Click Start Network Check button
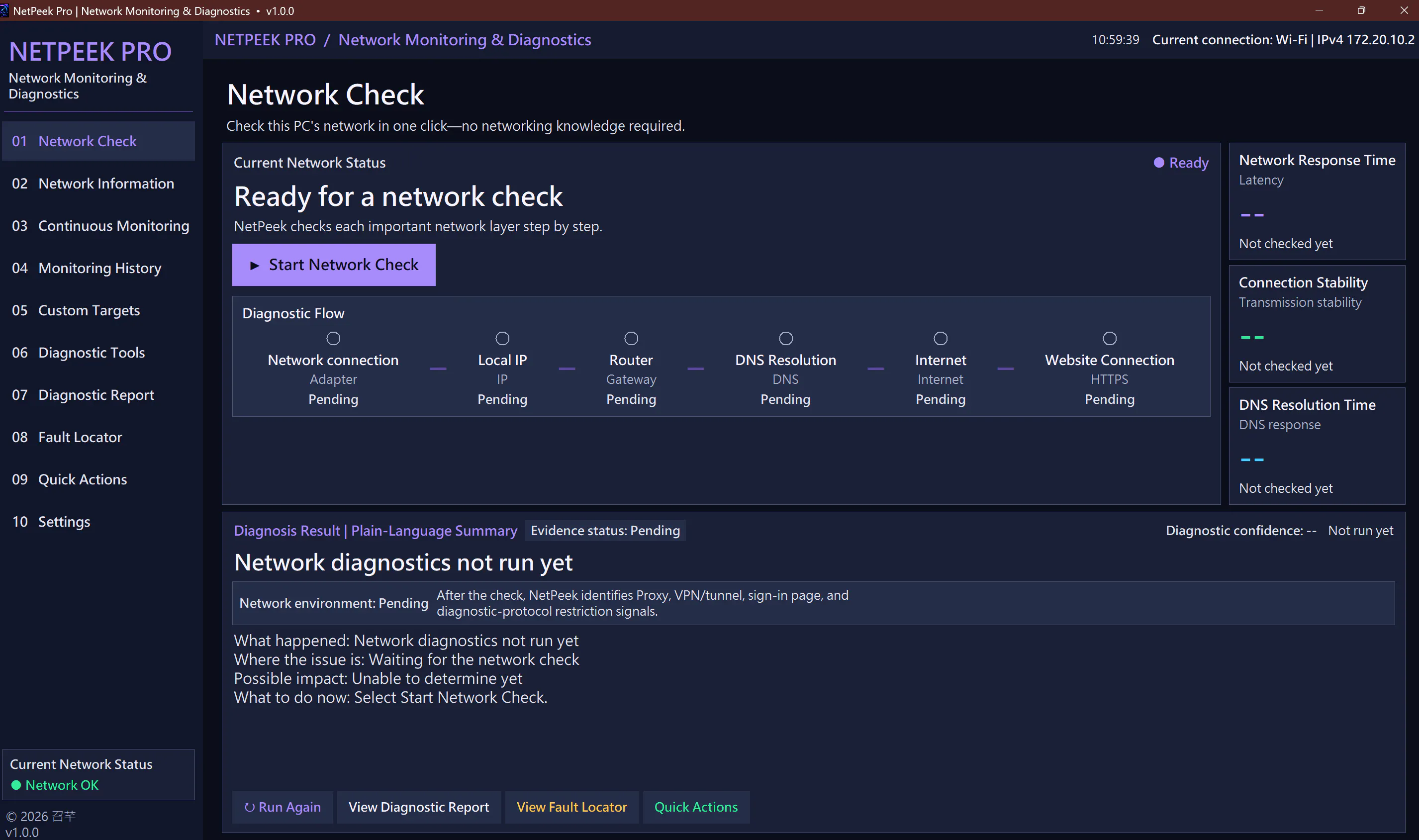Screen dimensions: 1419x840 pyautogui.click(x=333, y=265)
